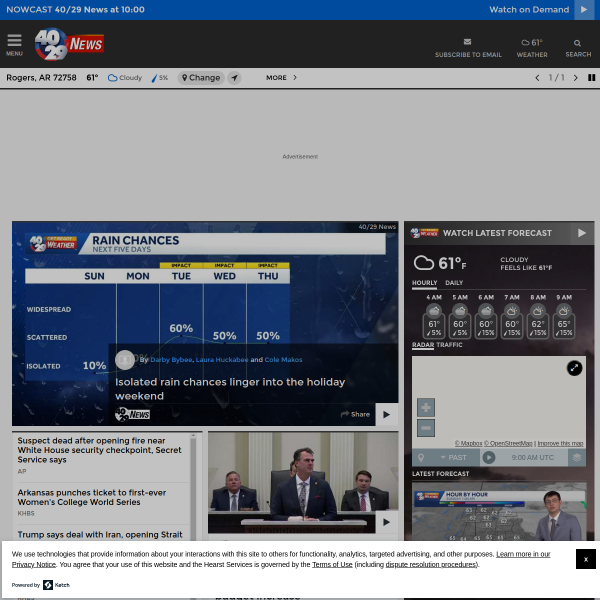Switch to the DAILY forecast tab
The height and width of the screenshot is (600, 600).
[x=454, y=283]
